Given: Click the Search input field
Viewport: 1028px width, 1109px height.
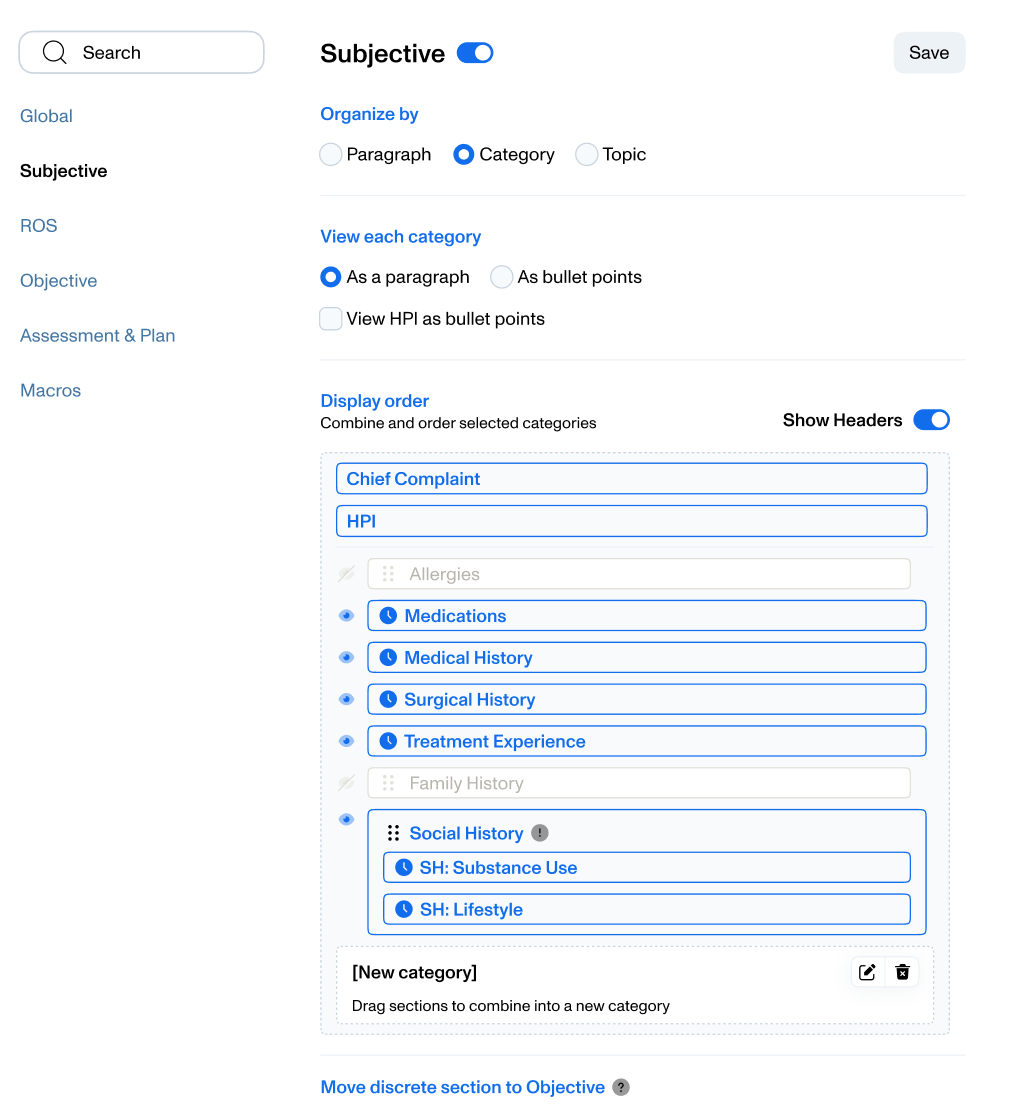Looking at the screenshot, I should point(142,52).
